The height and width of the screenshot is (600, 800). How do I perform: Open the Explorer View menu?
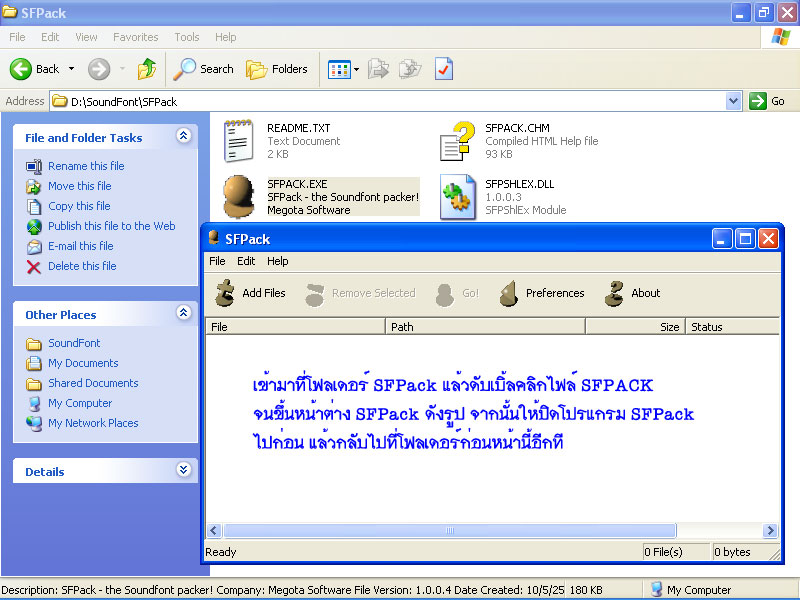tap(86, 37)
